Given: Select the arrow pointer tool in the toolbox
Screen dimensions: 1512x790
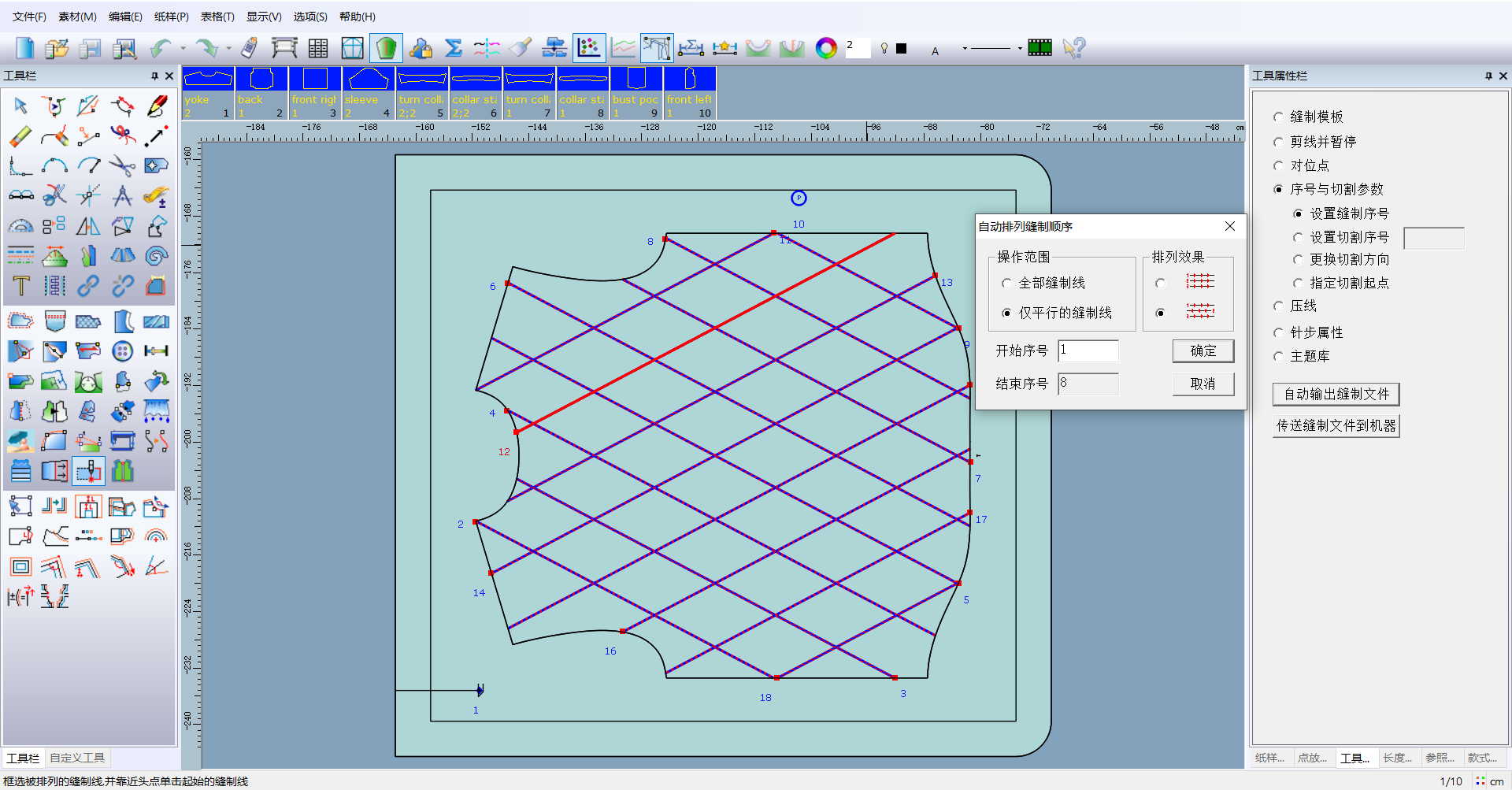Looking at the screenshot, I should tap(20, 106).
